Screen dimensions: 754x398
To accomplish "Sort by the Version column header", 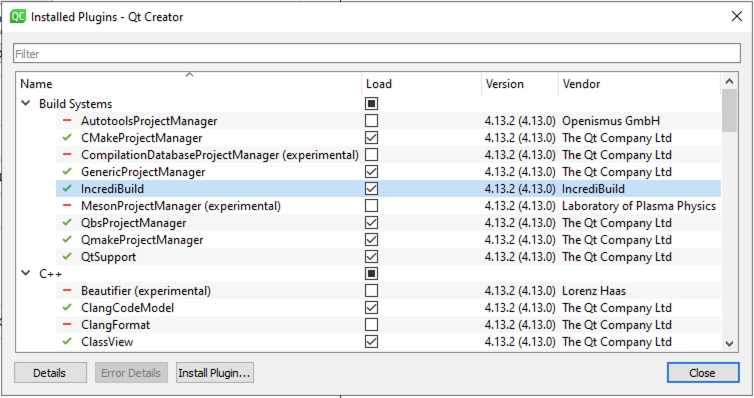I will coord(520,83).
